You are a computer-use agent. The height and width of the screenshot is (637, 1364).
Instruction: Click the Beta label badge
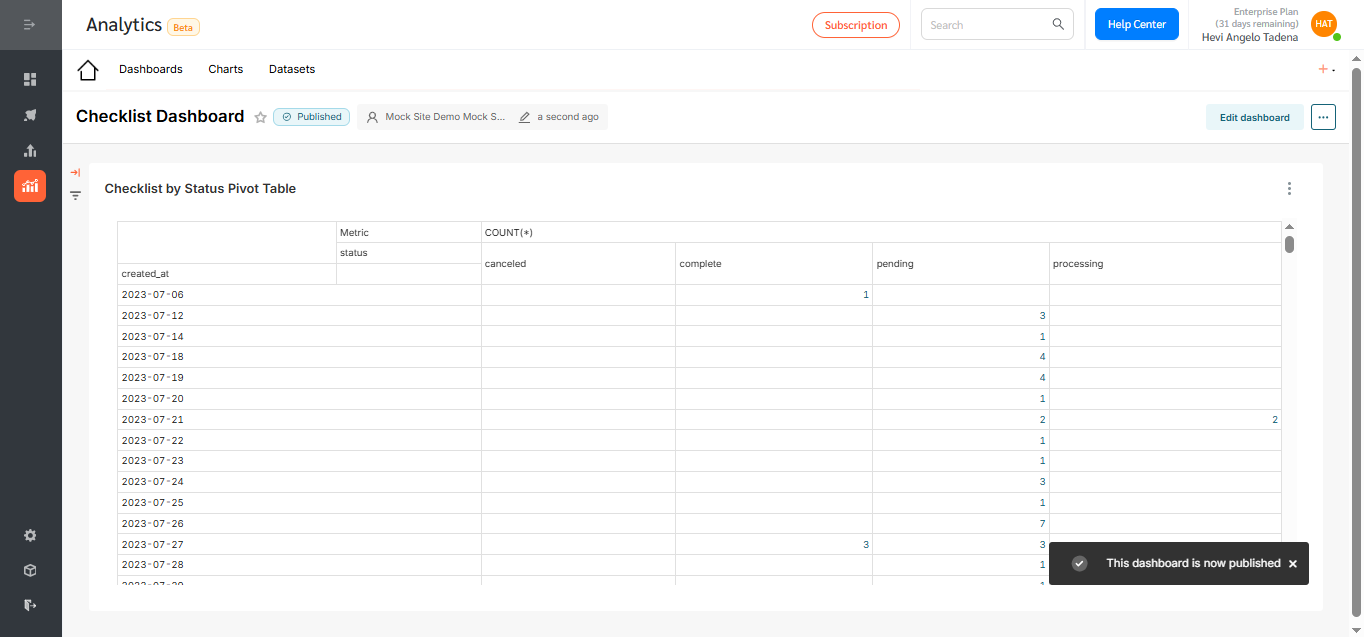click(183, 28)
